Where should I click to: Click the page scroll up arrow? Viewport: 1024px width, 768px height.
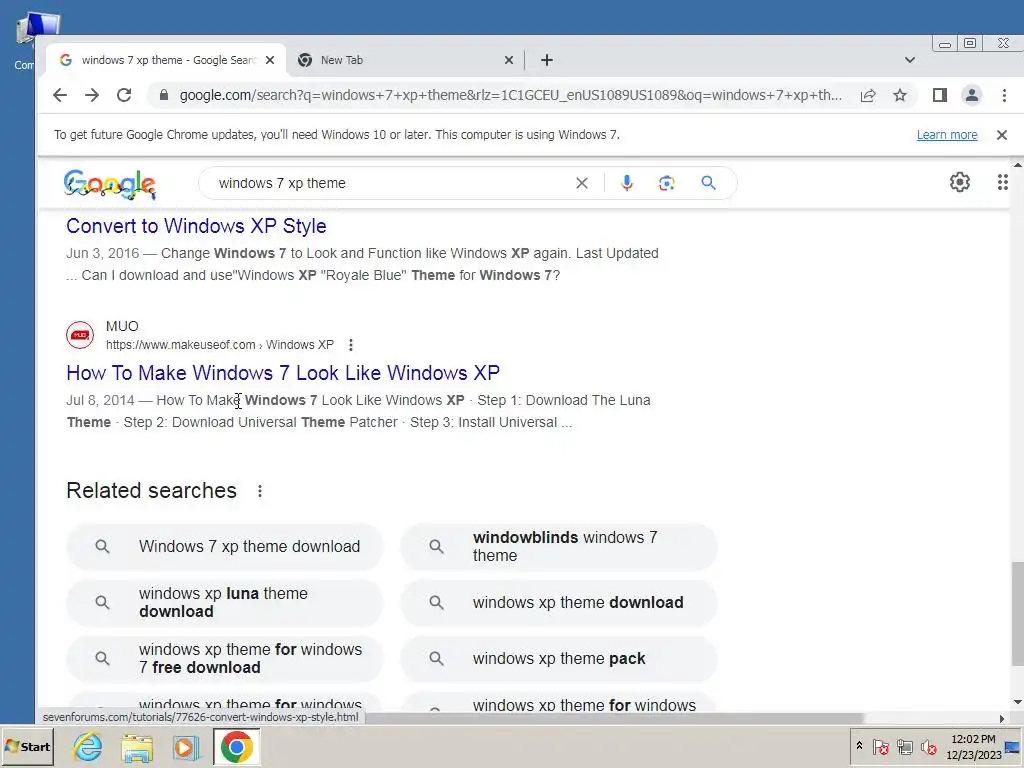pos(1017,164)
